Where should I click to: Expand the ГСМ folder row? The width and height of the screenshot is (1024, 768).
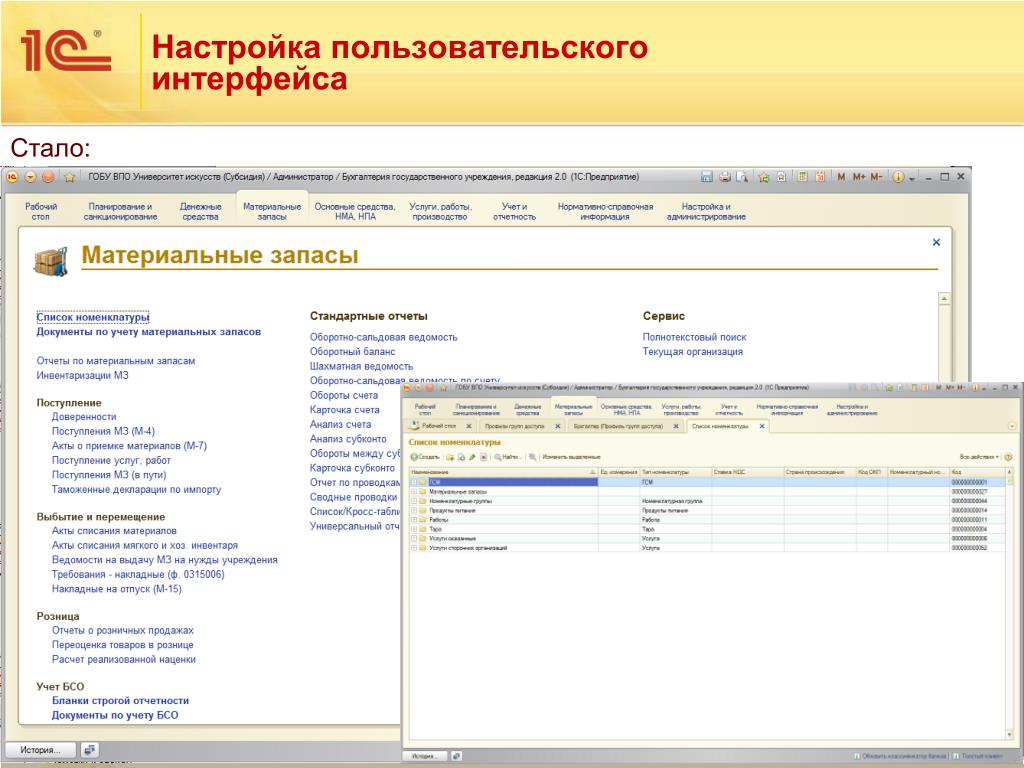pos(413,482)
